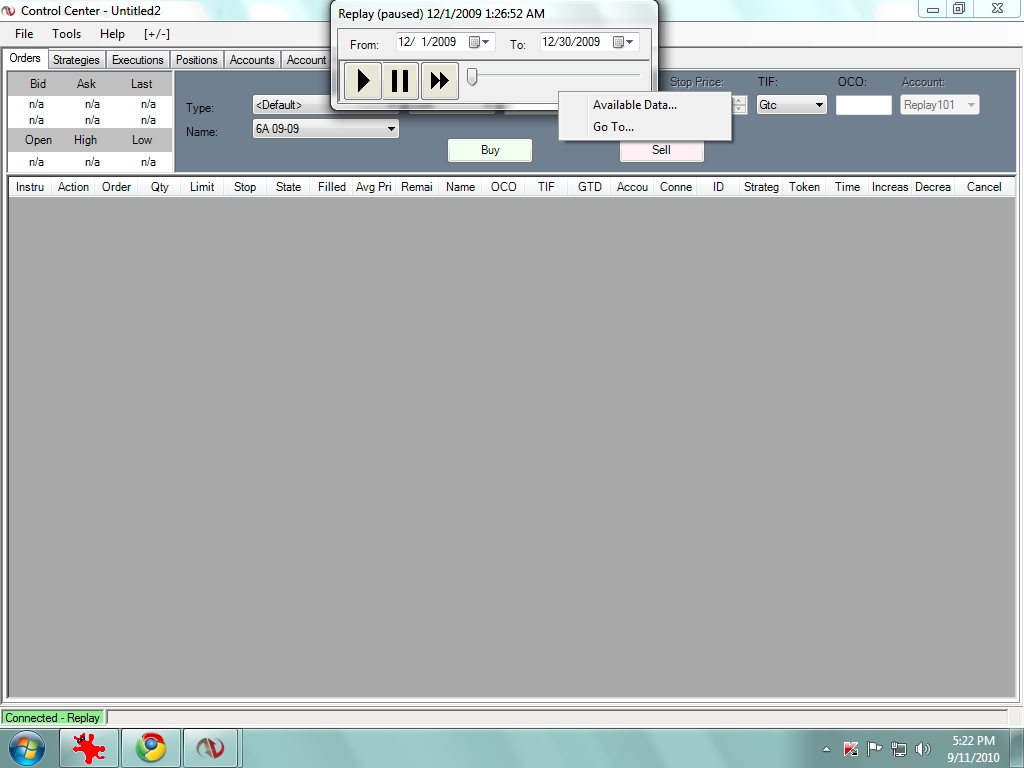Switch to the Strategies tab
This screenshot has height=768, width=1024.
[x=76, y=59]
